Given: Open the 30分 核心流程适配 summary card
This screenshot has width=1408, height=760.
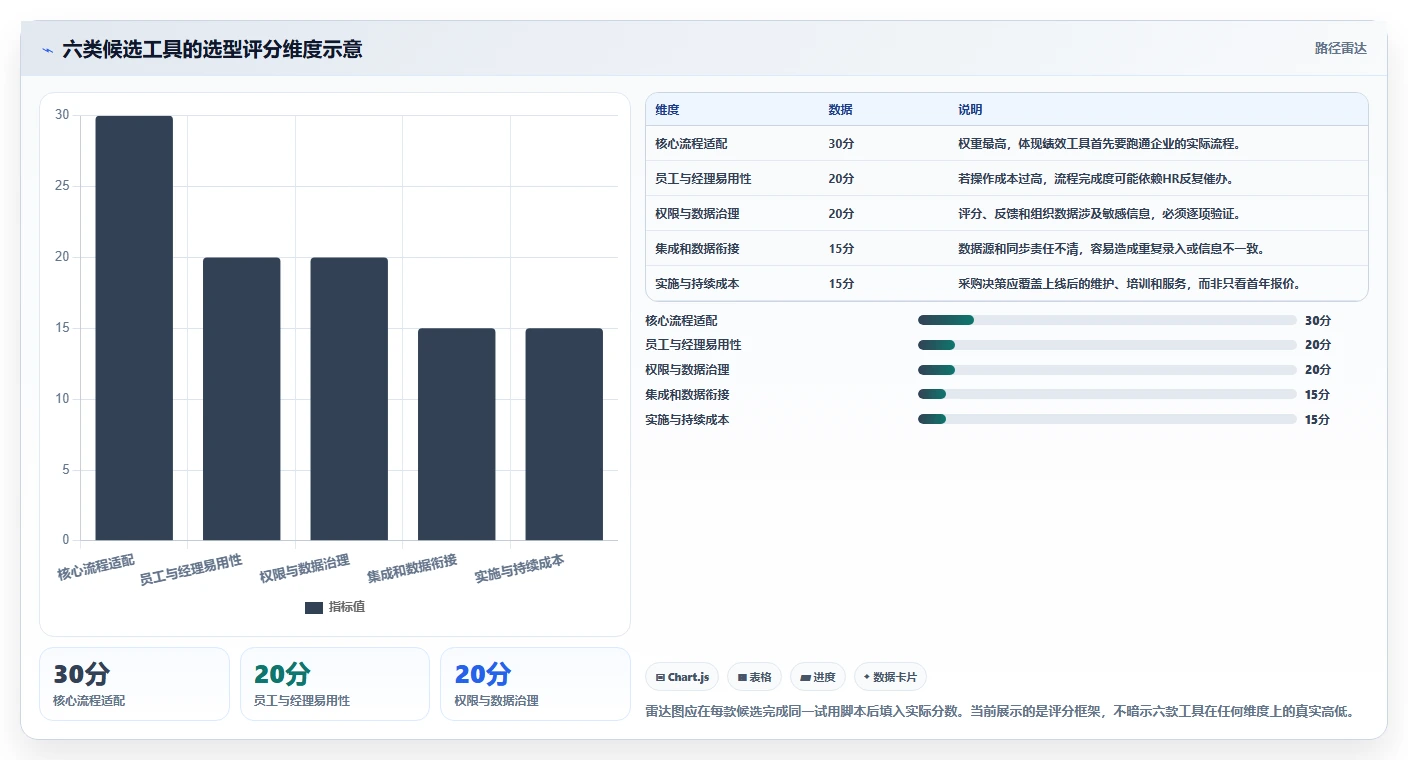Looking at the screenshot, I should point(134,684).
